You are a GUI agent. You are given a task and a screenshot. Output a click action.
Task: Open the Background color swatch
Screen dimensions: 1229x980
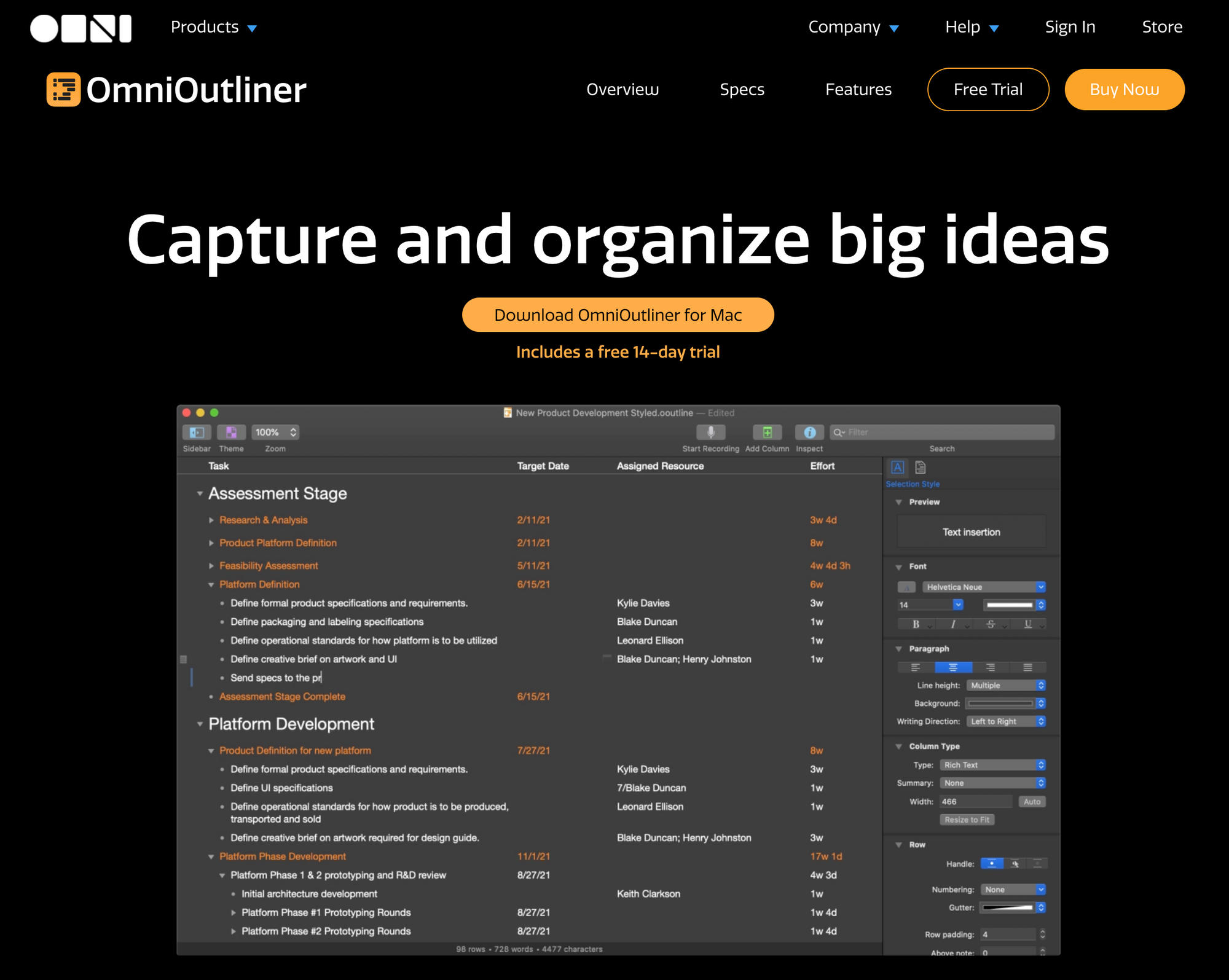1006,704
